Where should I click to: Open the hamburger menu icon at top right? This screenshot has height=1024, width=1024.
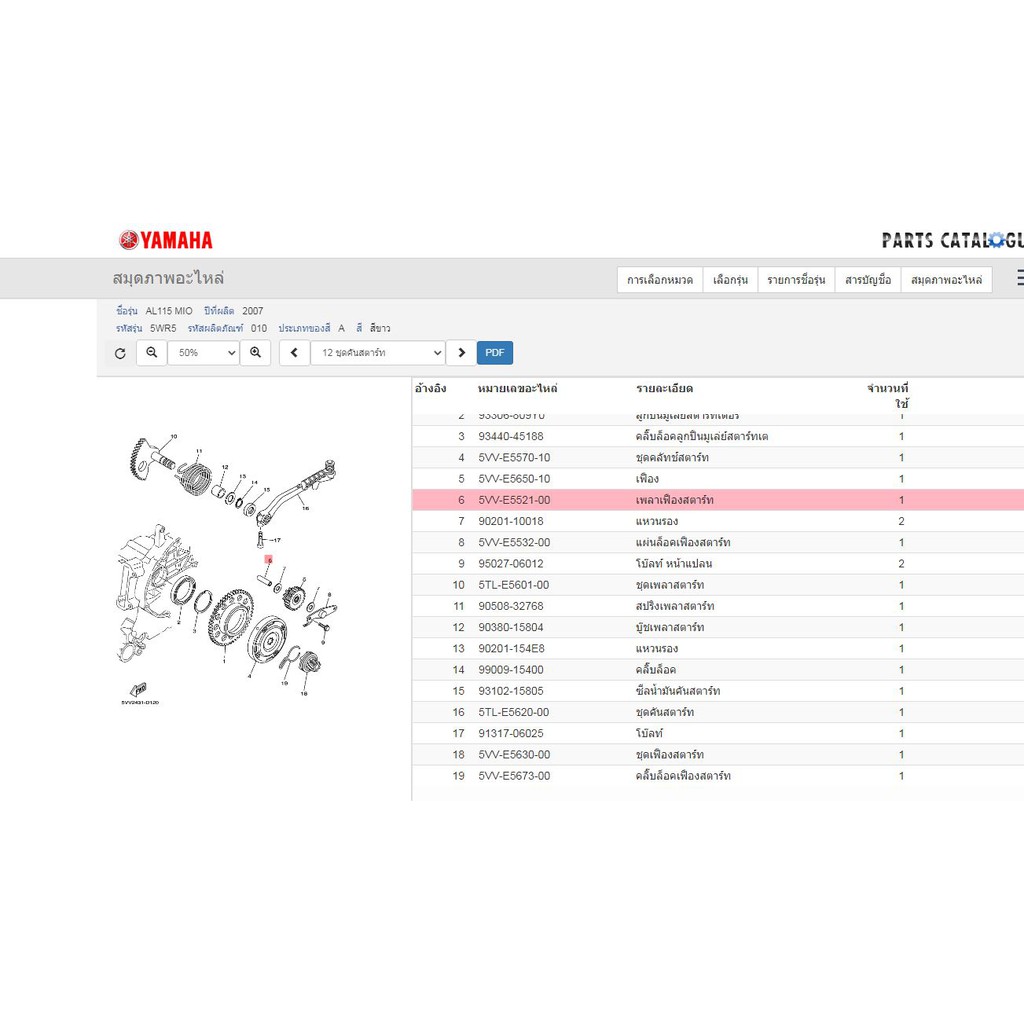pyautogui.click(x=1019, y=278)
